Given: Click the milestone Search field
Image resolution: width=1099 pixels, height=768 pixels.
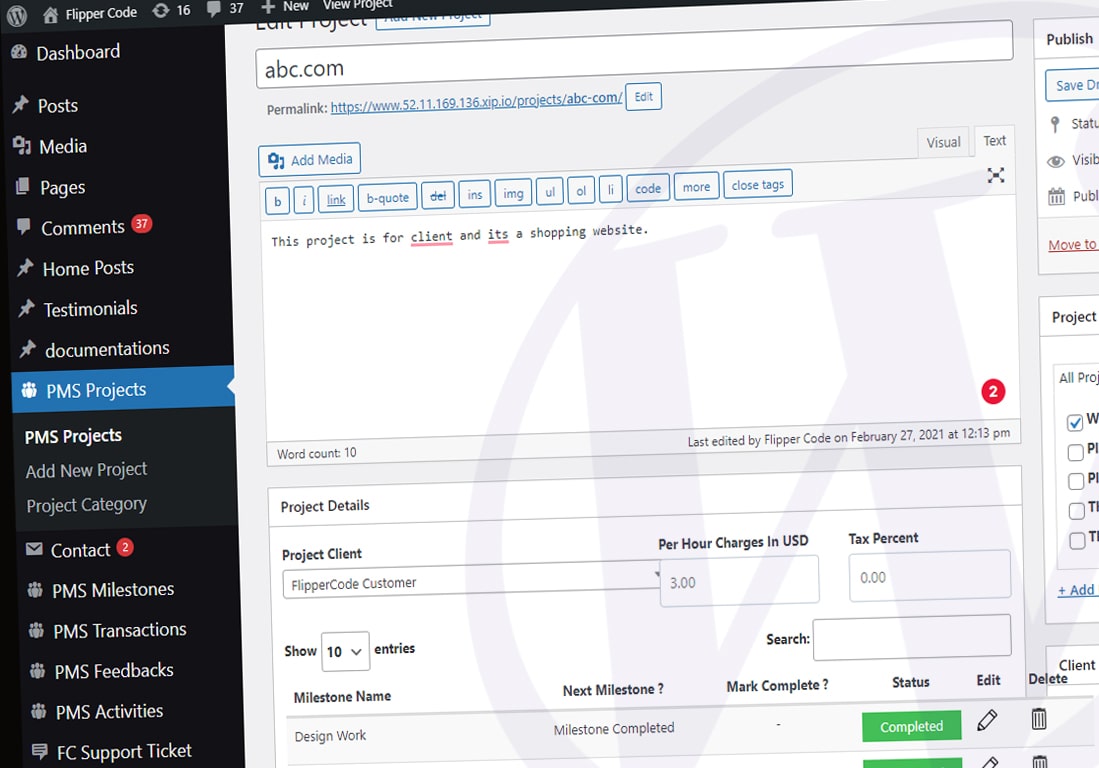Looking at the screenshot, I should click(x=912, y=637).
